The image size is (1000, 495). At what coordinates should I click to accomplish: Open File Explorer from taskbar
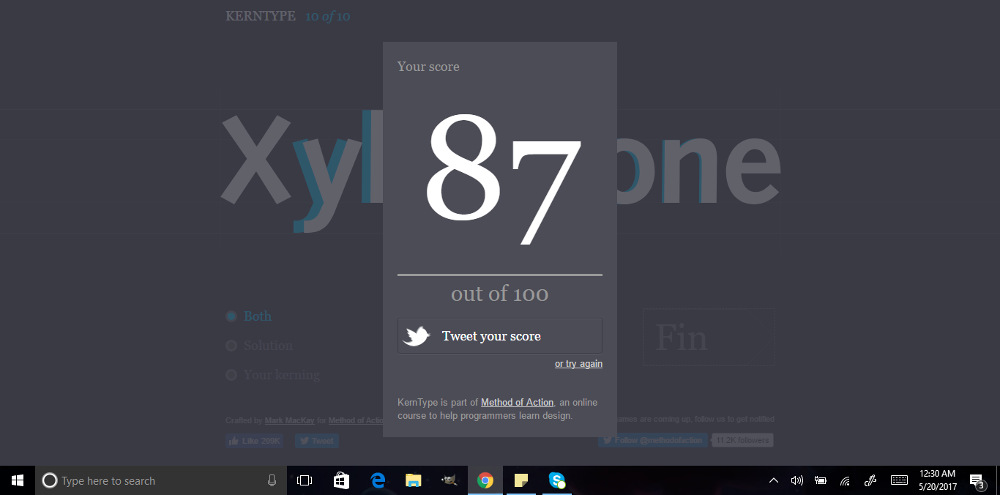coord(413,481)
